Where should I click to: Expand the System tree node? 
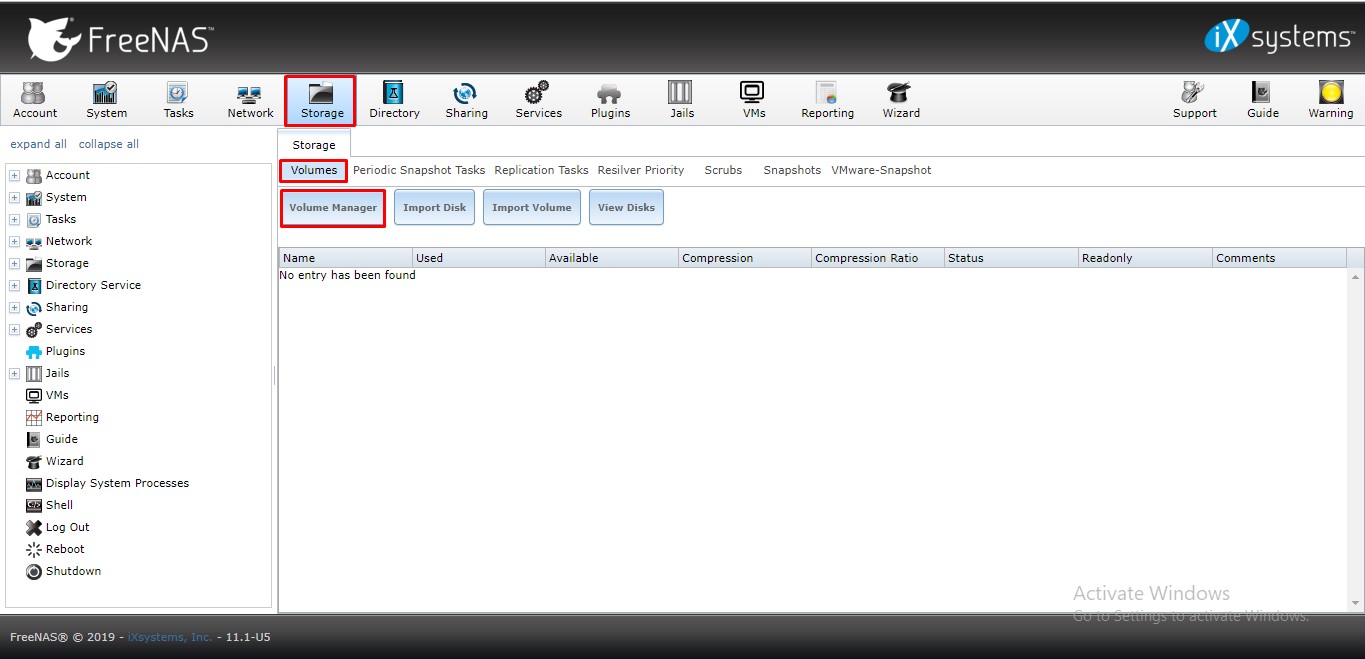pyautogui.click(x=15, y=197)
